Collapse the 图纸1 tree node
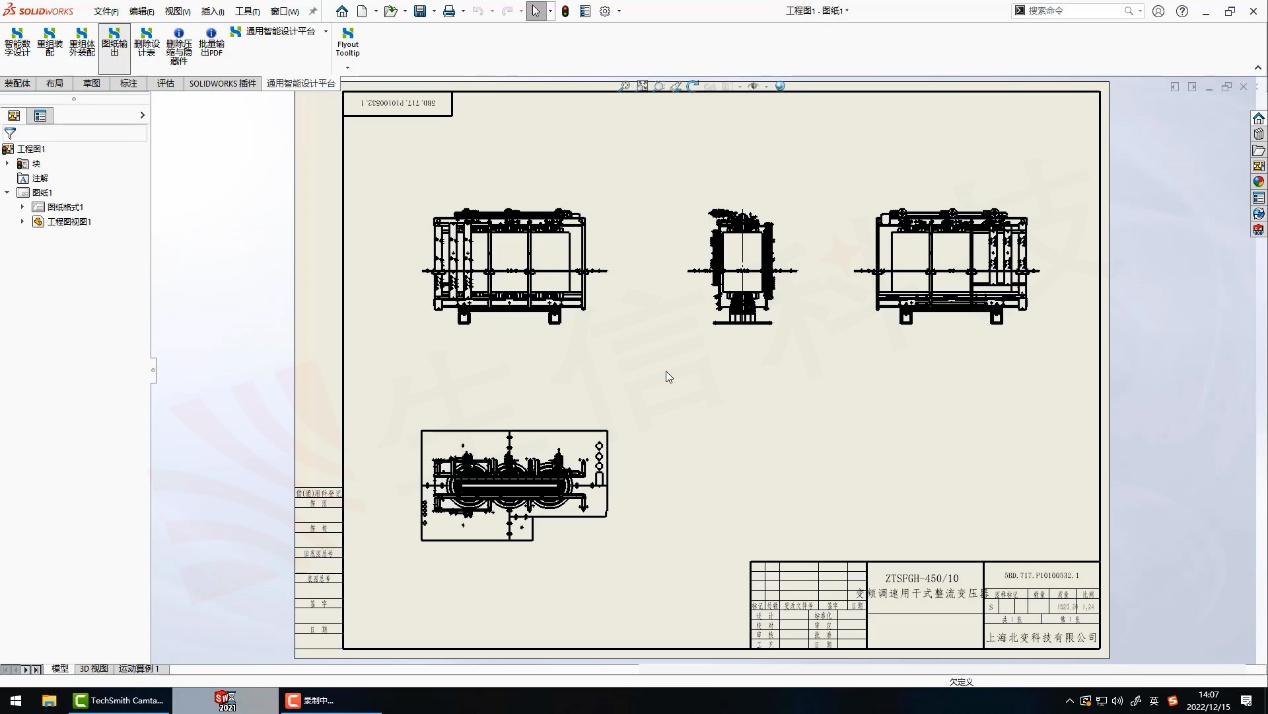The image size is (1268, 714). pyautogui.click(x=7, y=192)
